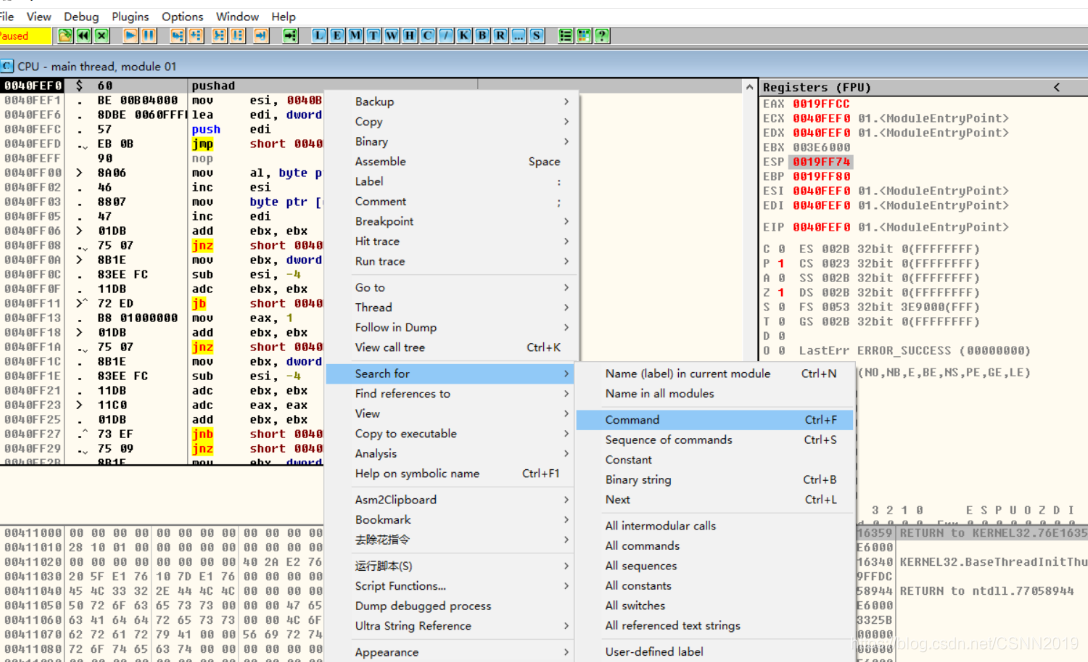Expand the Binary submenu
Screen dimensions: 1088x662
pyautogui.click(x=452, y=142)
